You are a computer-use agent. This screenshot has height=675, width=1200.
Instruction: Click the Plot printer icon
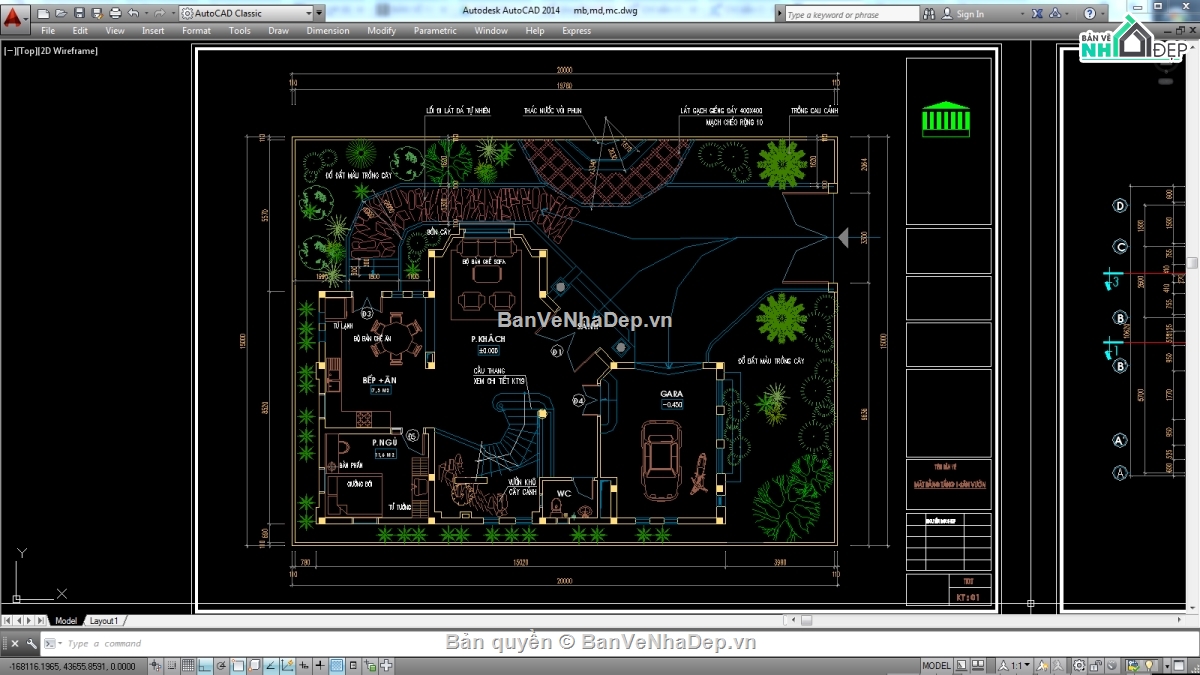click(115, 14)
